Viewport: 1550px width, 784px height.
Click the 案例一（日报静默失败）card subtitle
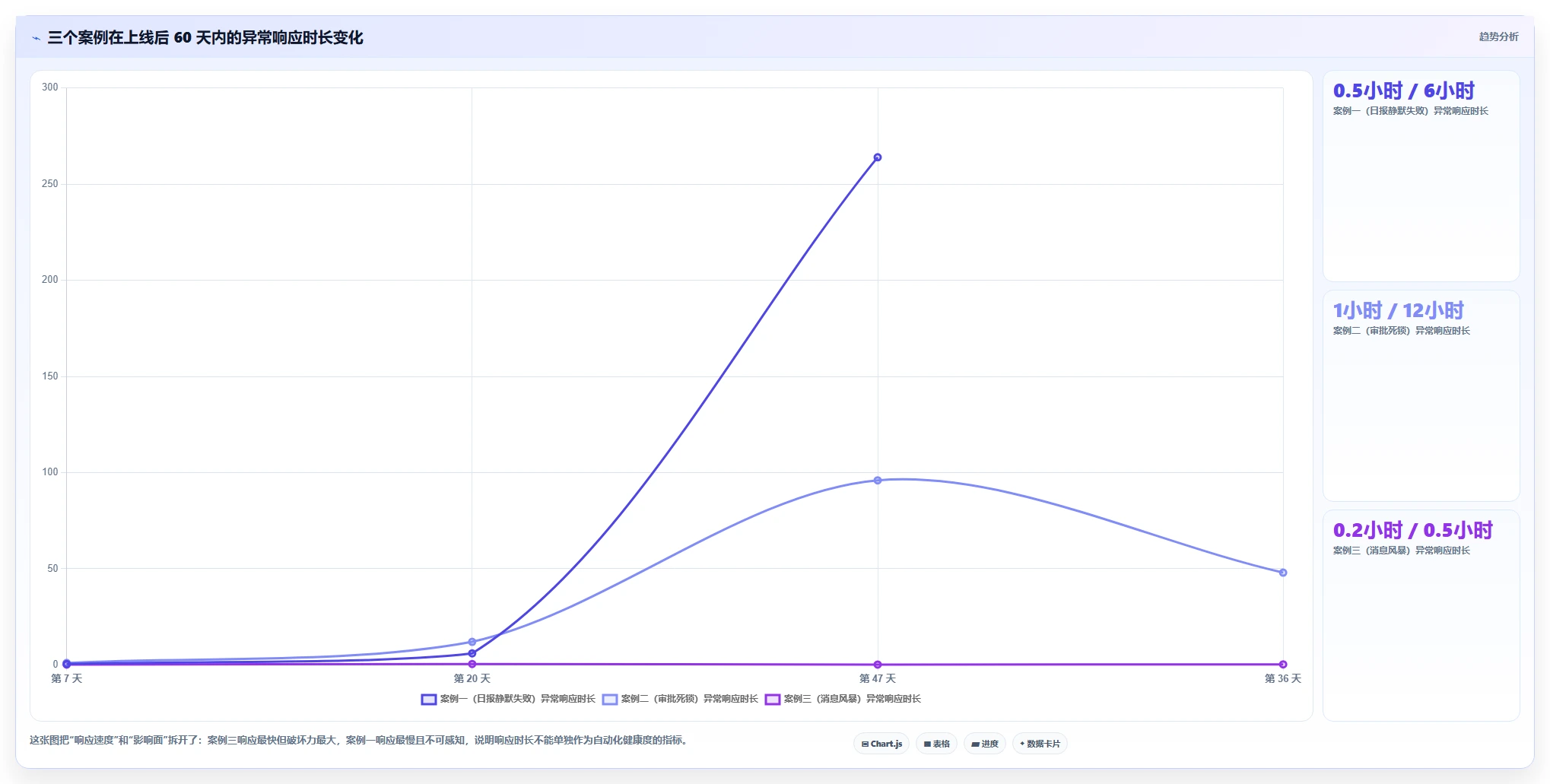click(x=1410, y=111)
